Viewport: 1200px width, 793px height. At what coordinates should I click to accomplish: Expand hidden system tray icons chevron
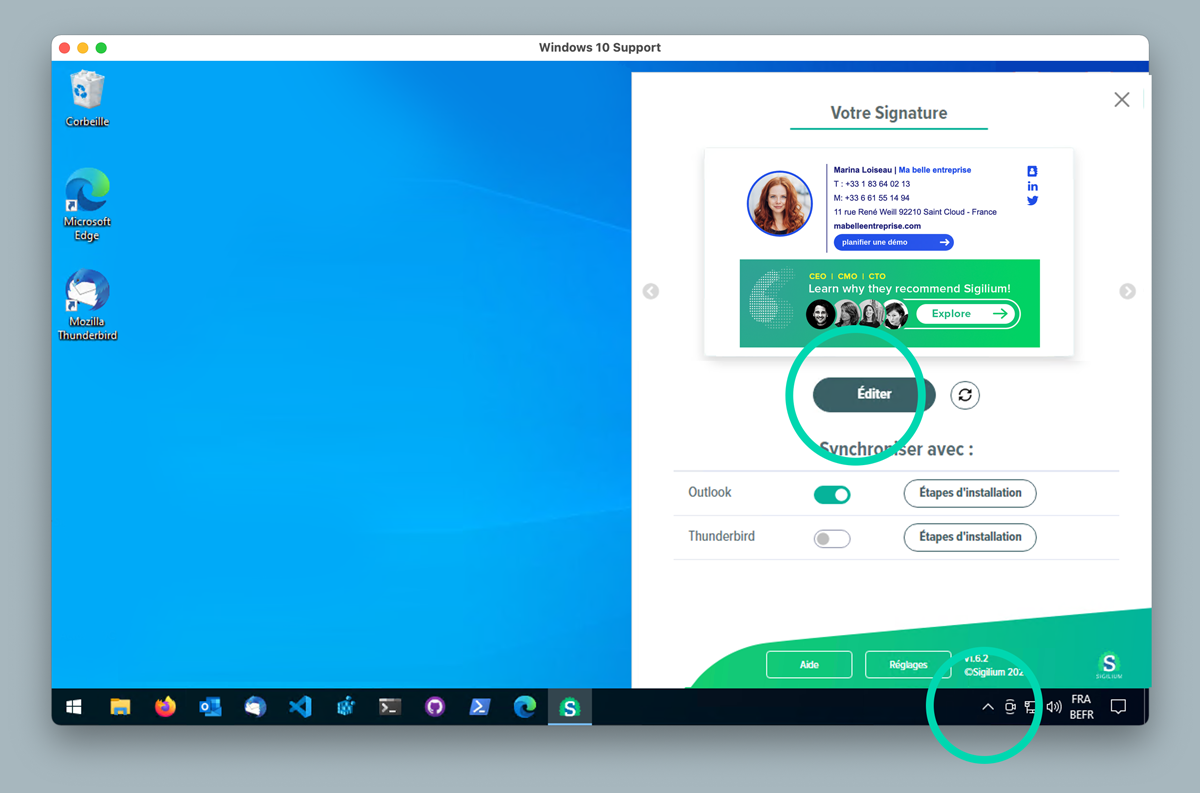[x=988, y=707]
